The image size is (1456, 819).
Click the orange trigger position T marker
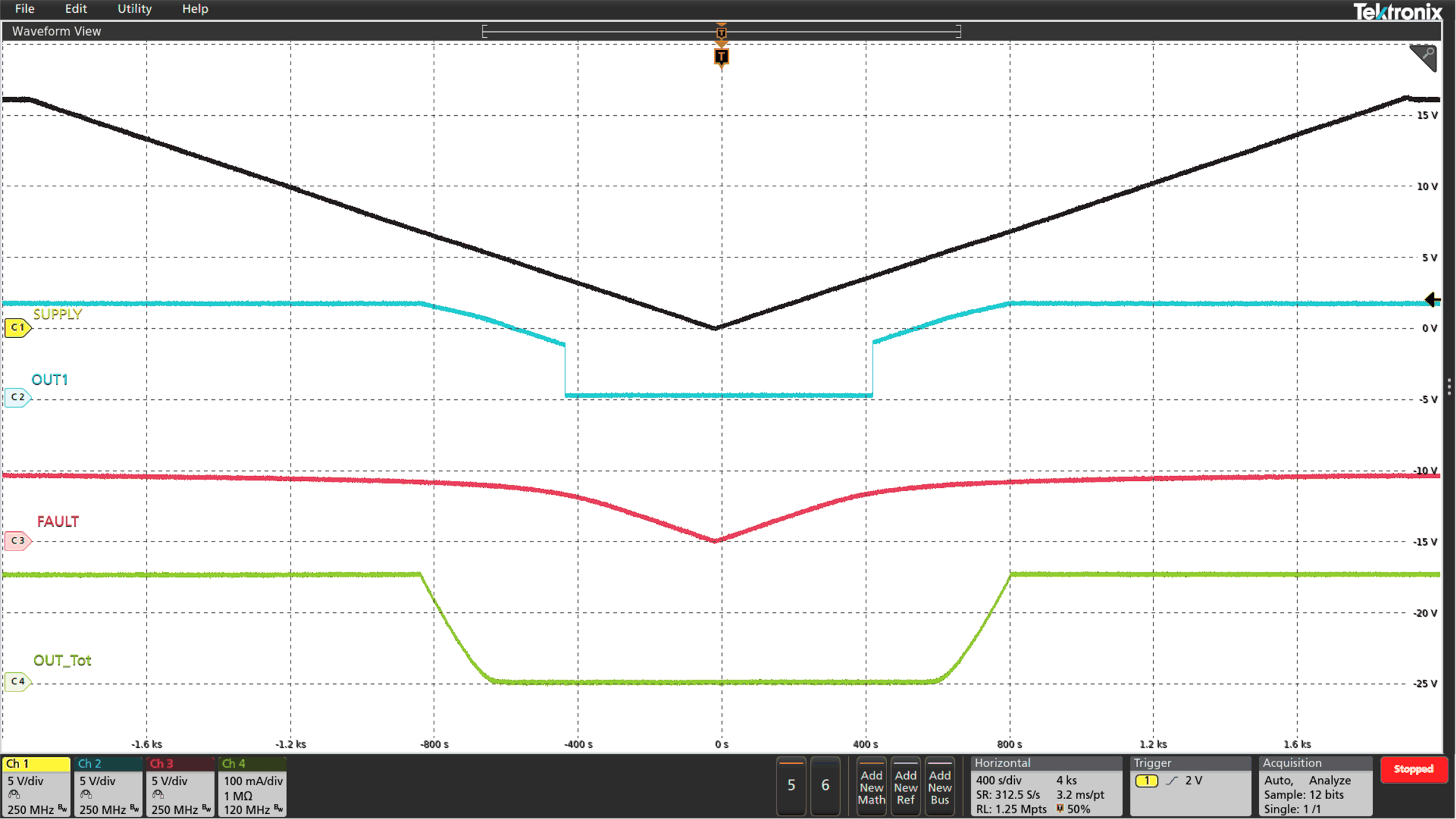pyautogui.click(x=721, y=57)
